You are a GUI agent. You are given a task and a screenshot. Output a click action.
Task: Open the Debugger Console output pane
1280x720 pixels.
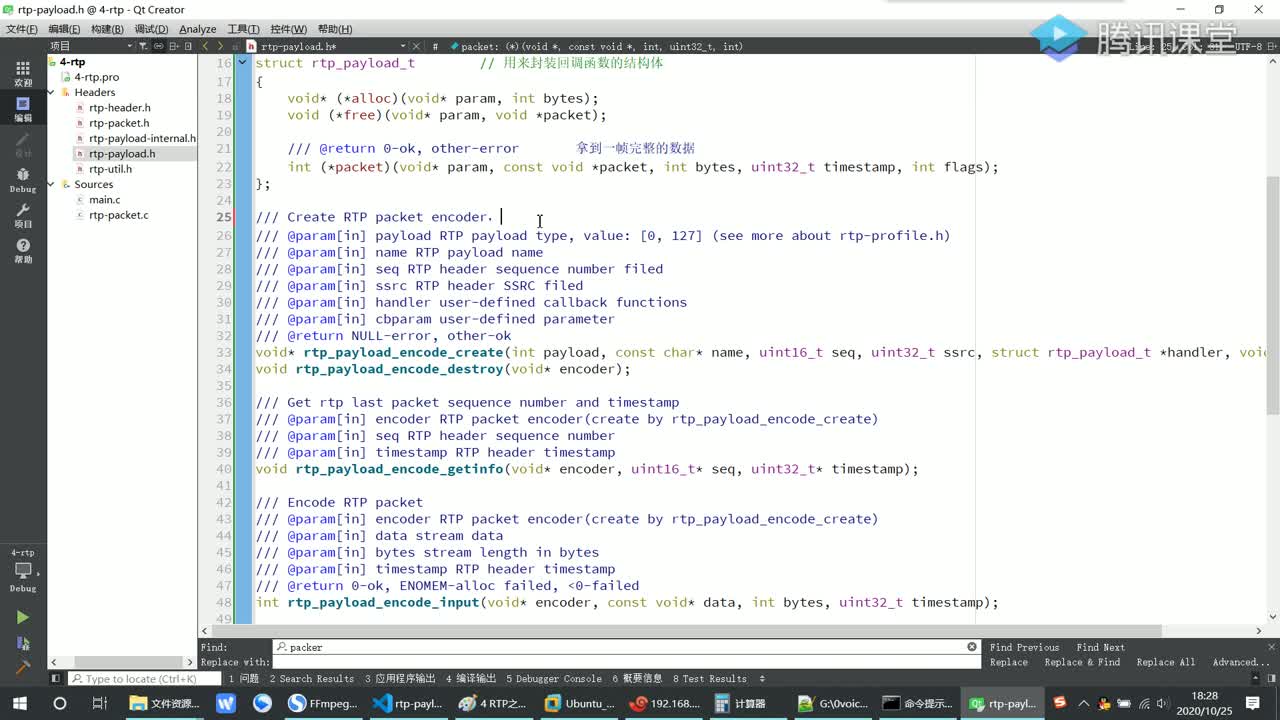pos(553,679)
